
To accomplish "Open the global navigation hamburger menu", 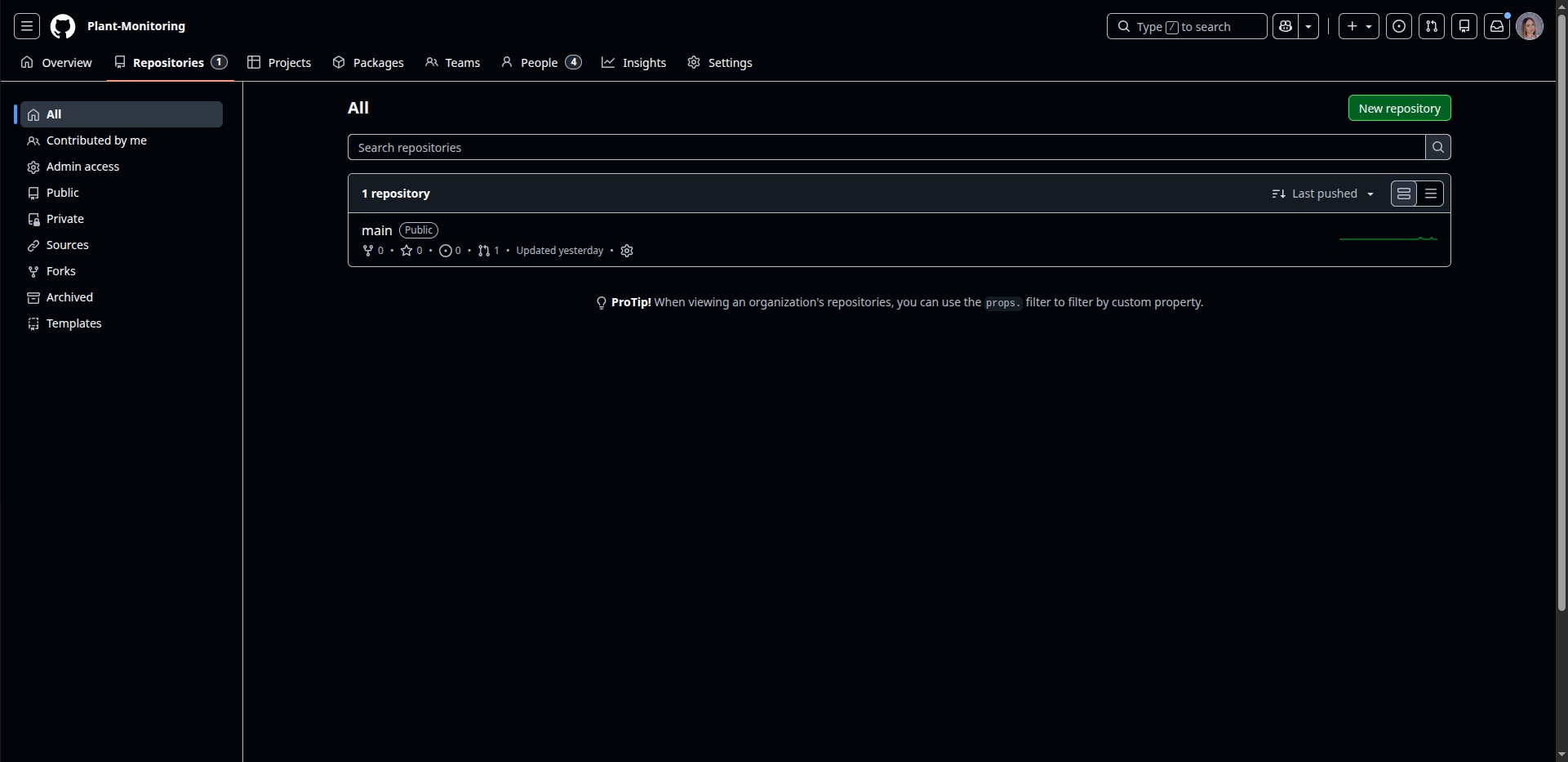I will (27, 26).
